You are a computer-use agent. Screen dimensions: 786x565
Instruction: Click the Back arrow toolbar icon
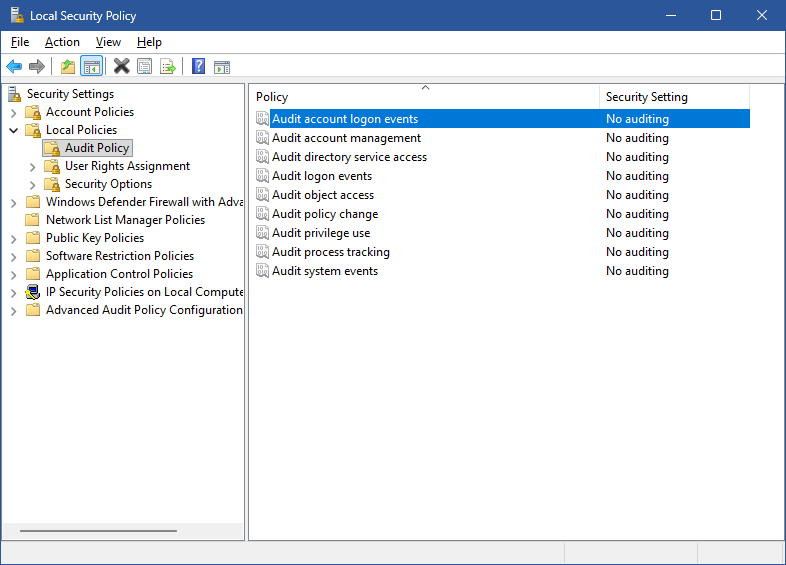click(x=14, y=67)
